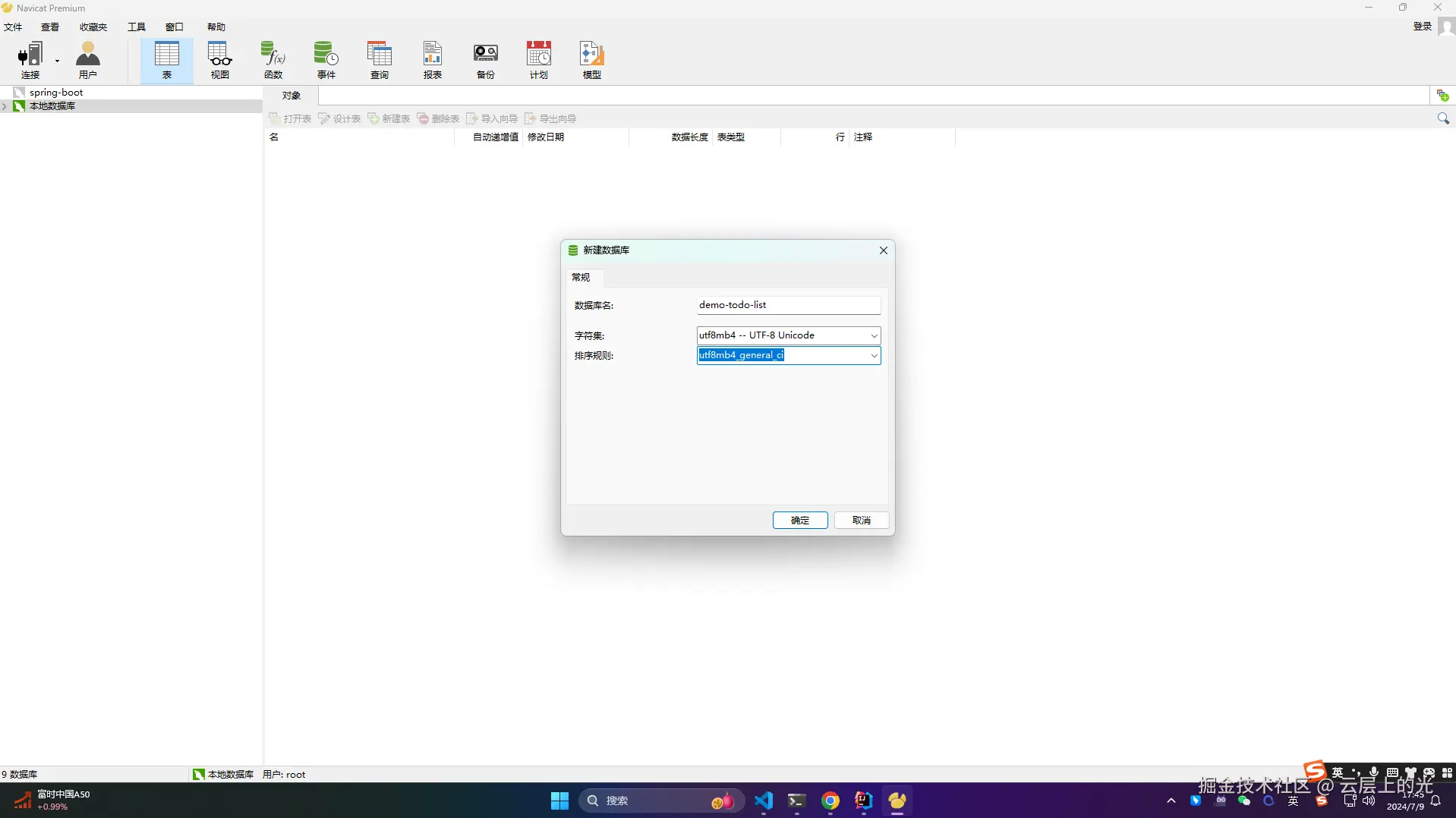This screenshot has width=1456, height=818.
Task: Open the 导入向导 (Import Wizard) button
Action: click(x=492, y=118)
